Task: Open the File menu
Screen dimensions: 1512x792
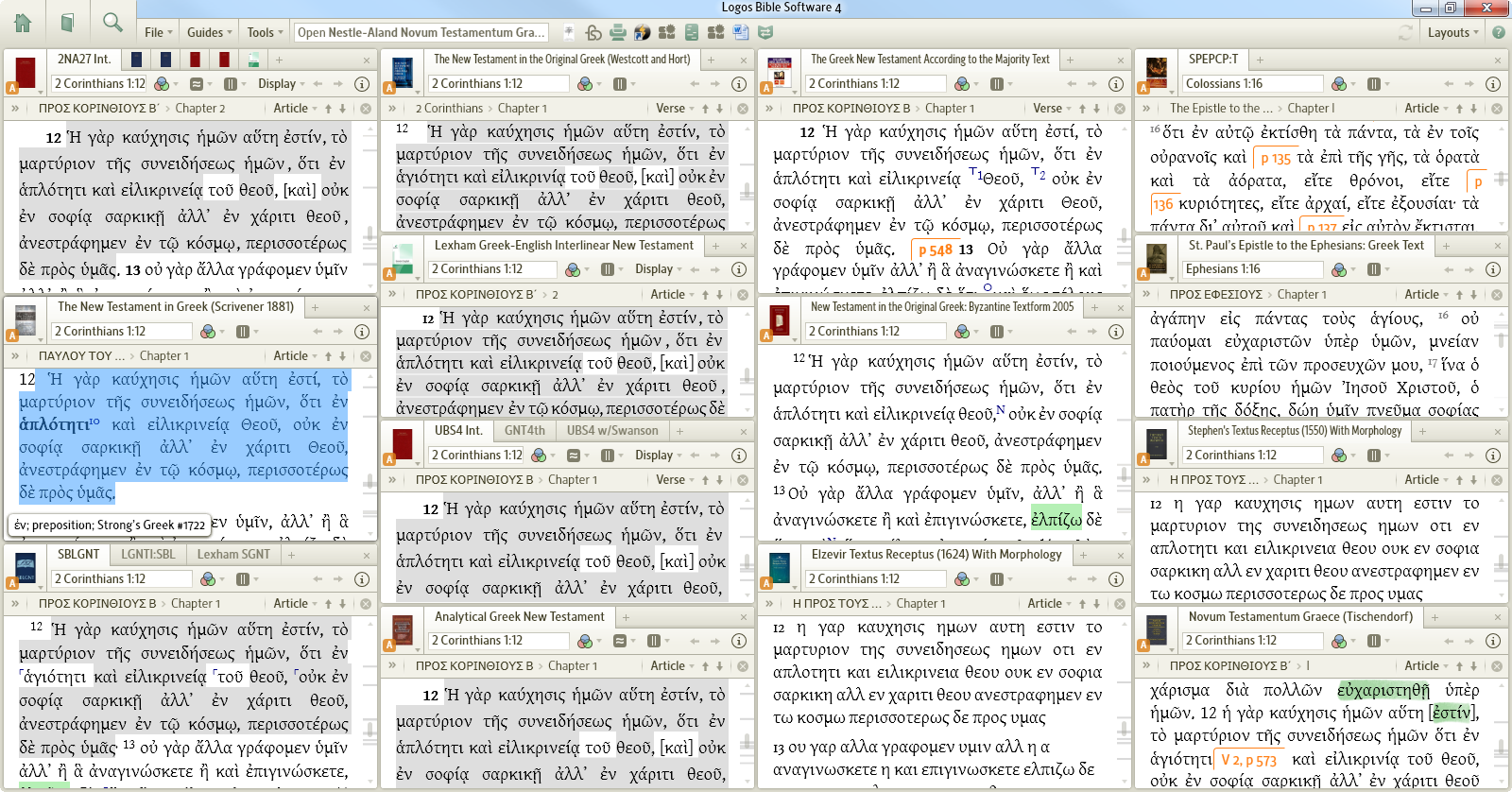Action: click(x=158, y=32)
